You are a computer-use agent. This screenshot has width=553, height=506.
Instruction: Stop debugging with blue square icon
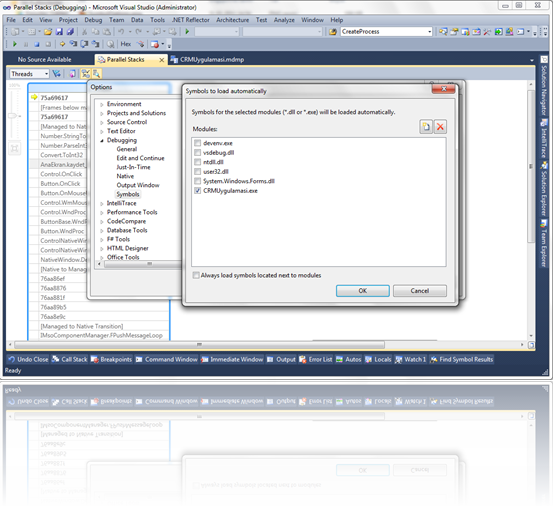click(x=37, y=44)
